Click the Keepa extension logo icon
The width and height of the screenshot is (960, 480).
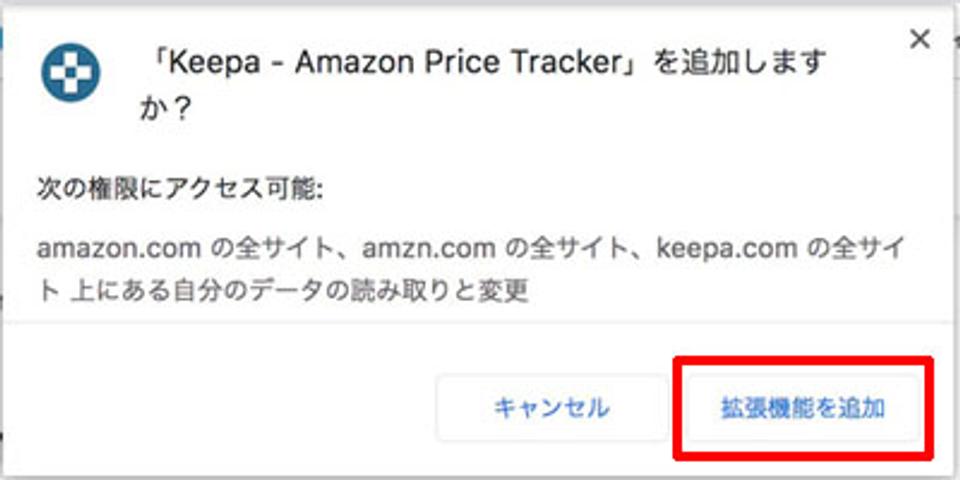coord(70,73)
